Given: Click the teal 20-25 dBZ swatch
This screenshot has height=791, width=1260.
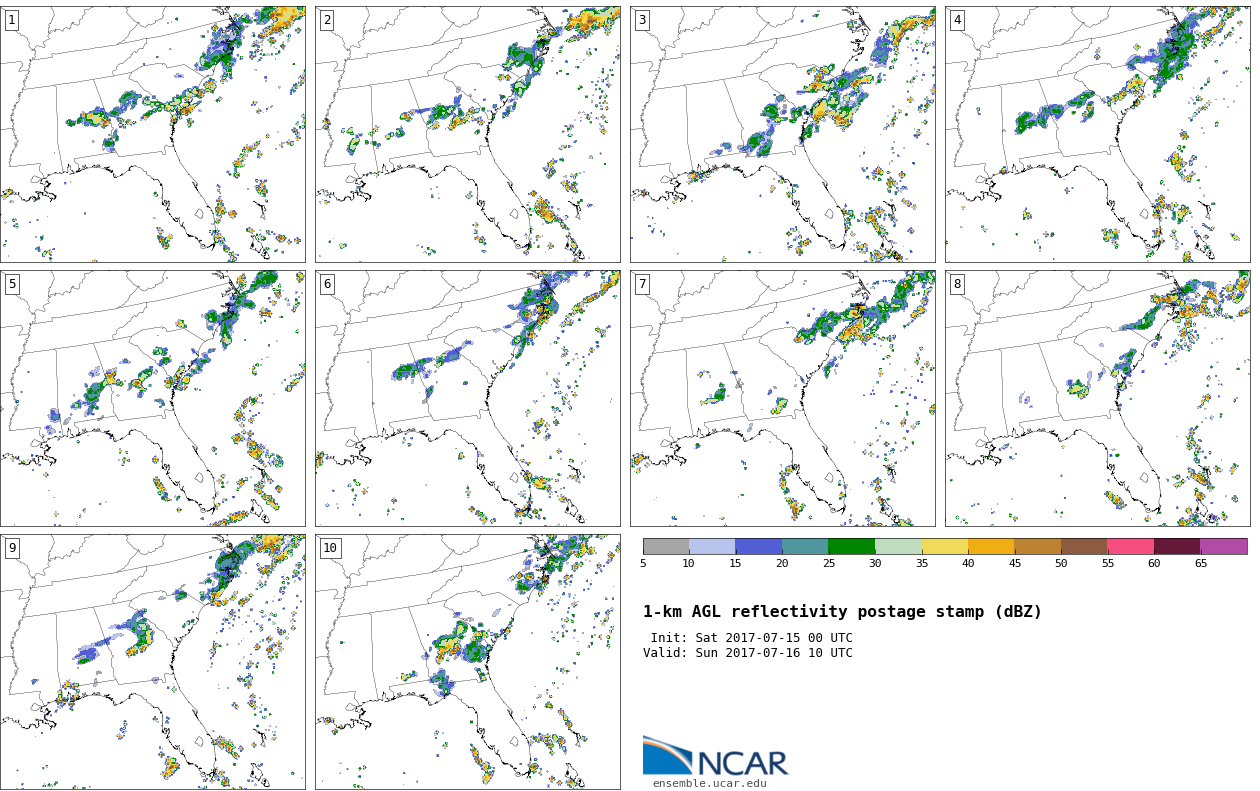Looking at the screenshot, I should (x=805, y=546).
